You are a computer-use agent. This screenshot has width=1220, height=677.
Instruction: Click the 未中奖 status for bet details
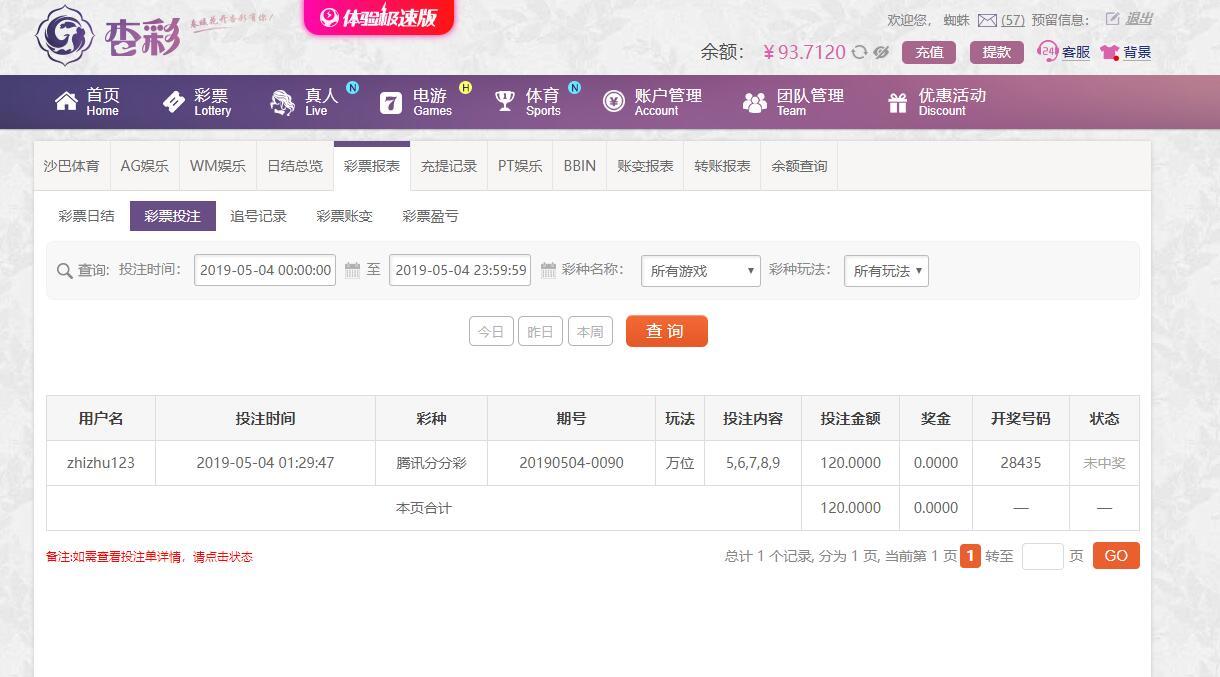(1104, 463)
